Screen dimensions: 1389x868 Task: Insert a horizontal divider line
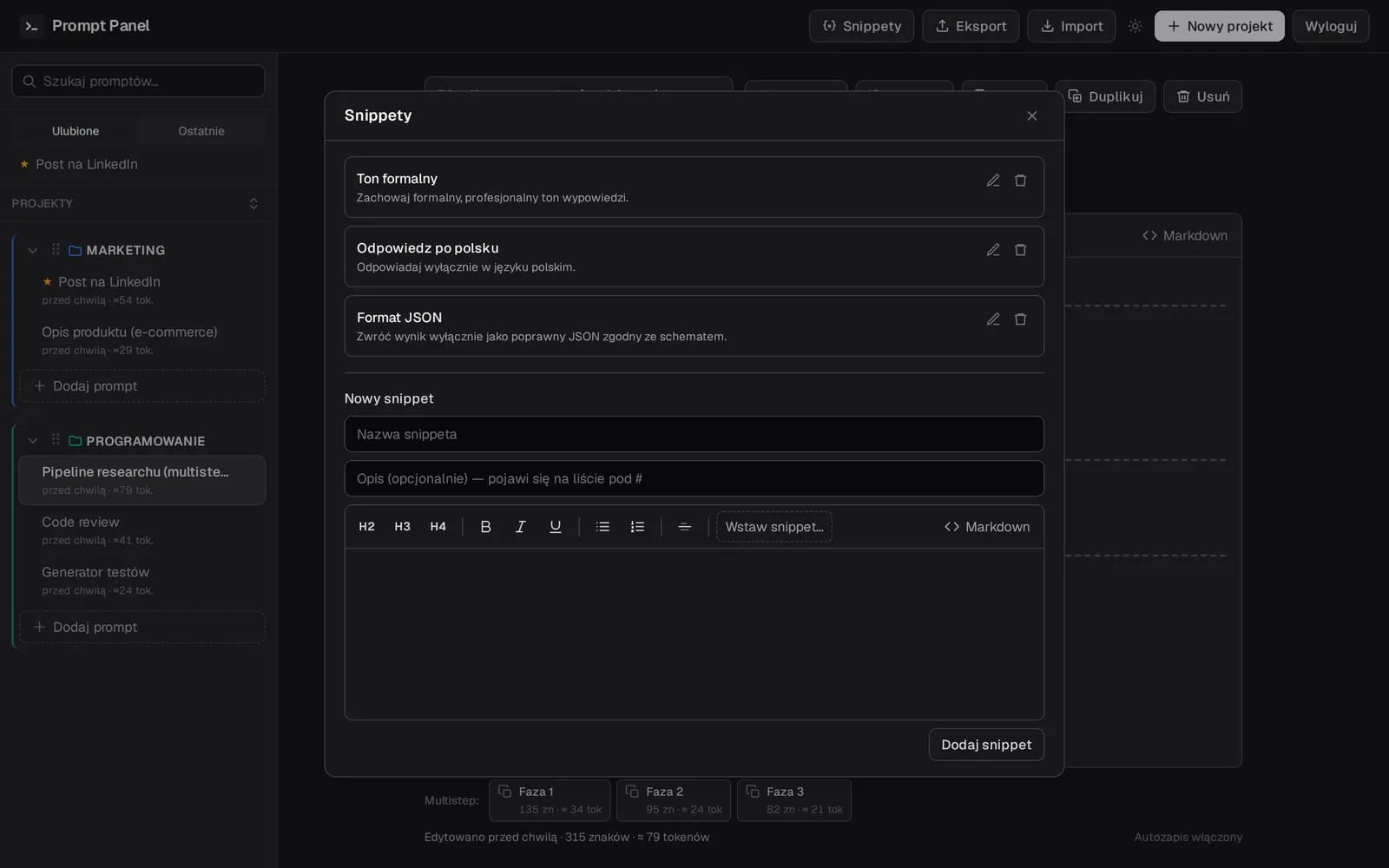click(x=684, y=527)
